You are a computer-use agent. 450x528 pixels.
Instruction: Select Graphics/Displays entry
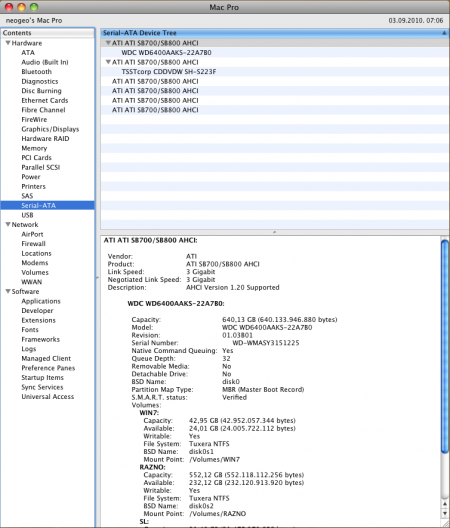[x=50, y=129]
